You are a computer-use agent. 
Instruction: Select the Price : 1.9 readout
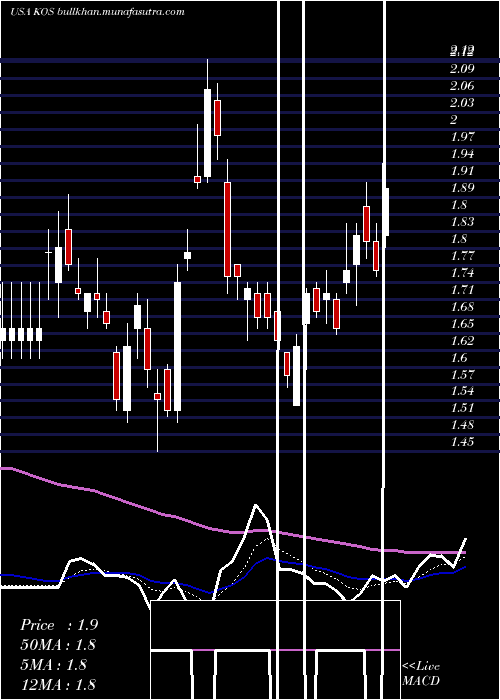click(59, 625)
